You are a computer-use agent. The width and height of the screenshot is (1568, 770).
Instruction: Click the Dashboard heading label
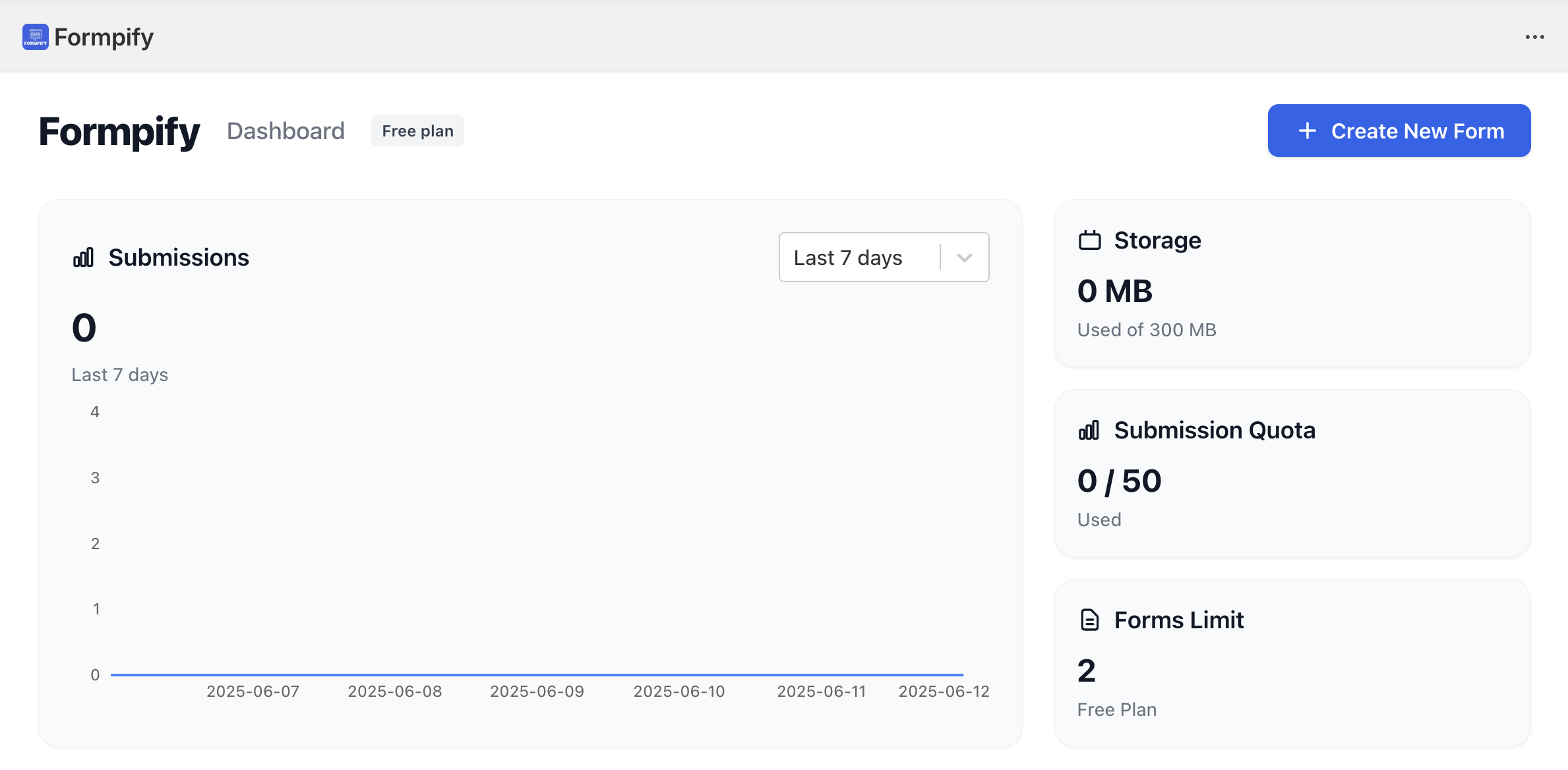(x=286, y=131)
